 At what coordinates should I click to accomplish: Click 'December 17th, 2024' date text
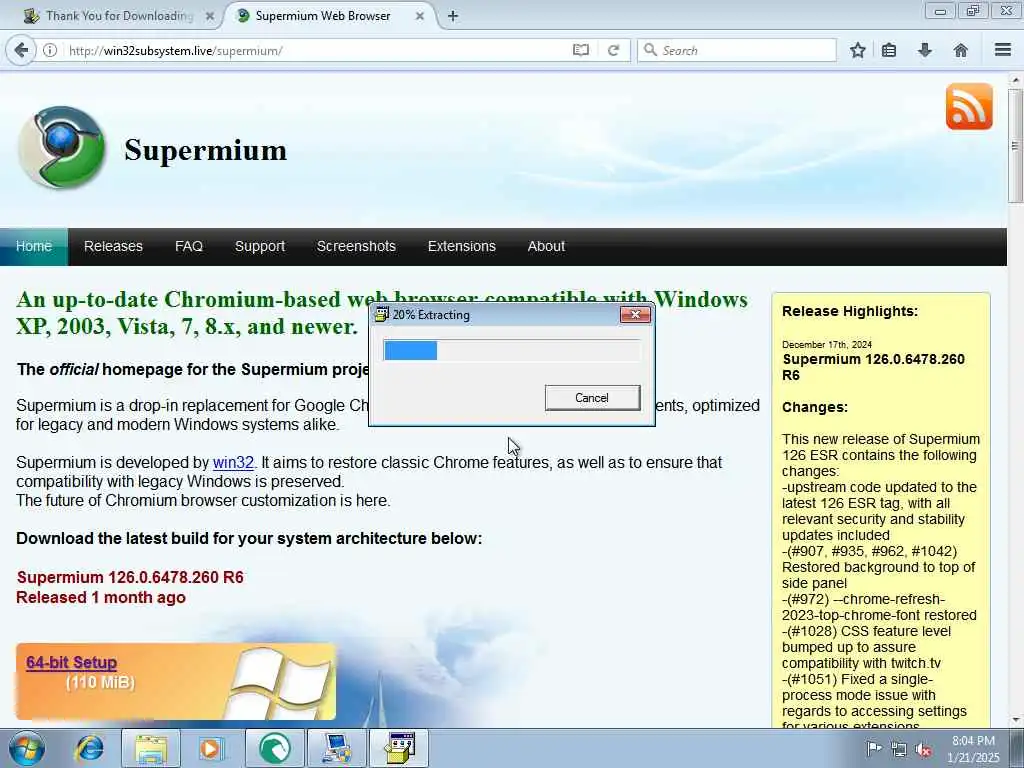coord(827,344)
